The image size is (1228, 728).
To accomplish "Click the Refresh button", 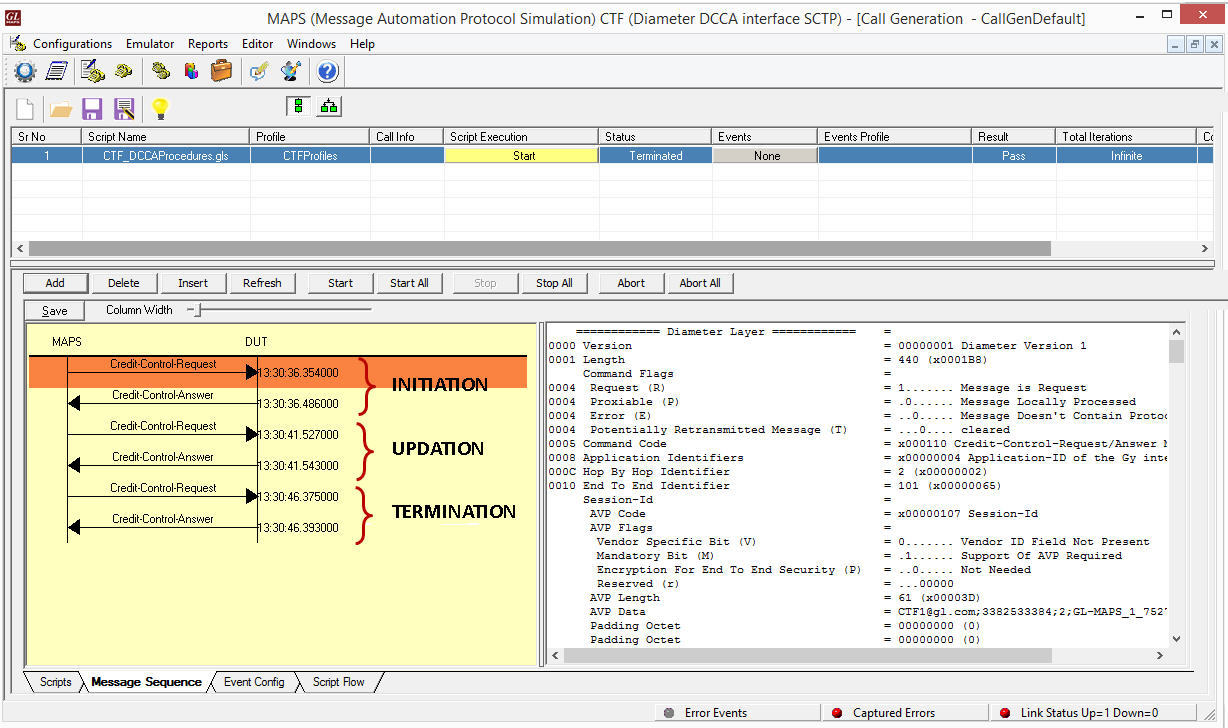I will pos(262,283).
